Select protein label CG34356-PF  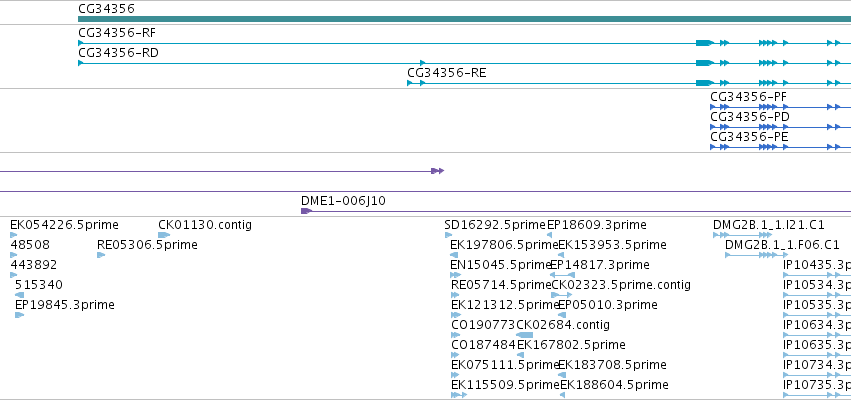(x=748, y=97)
